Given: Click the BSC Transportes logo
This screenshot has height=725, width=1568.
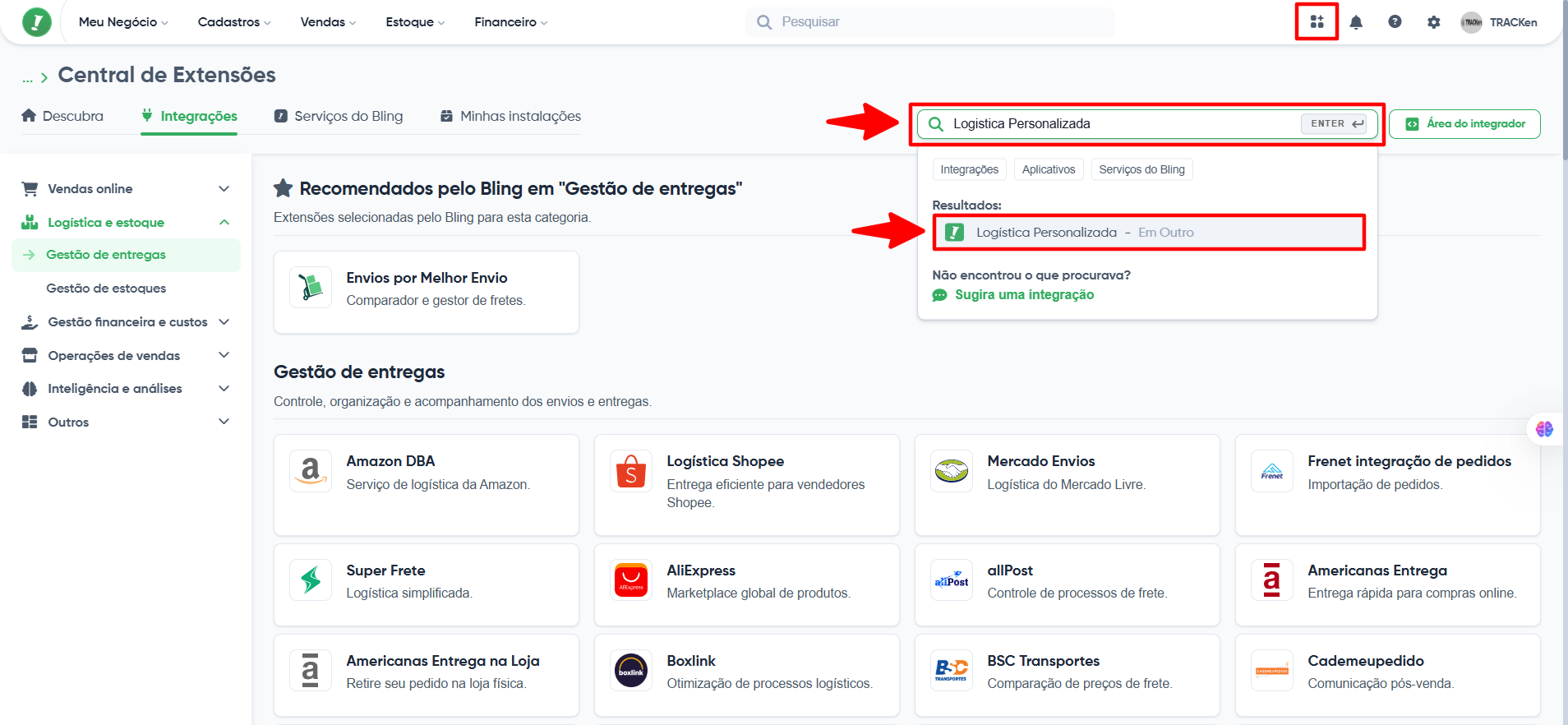Looking at the screenshot, I should (952, 671).
